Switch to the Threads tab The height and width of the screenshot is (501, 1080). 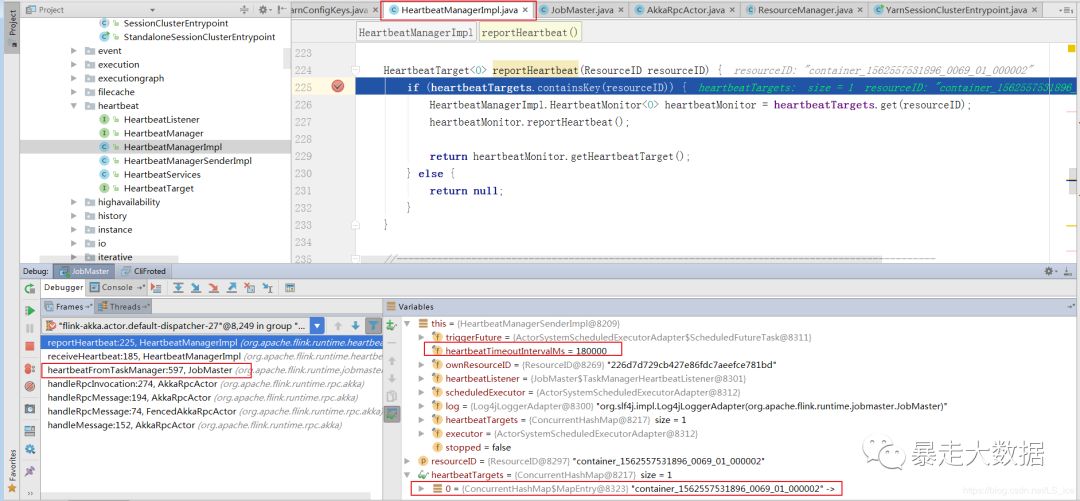pyautogui.click(x=125, y=307)
